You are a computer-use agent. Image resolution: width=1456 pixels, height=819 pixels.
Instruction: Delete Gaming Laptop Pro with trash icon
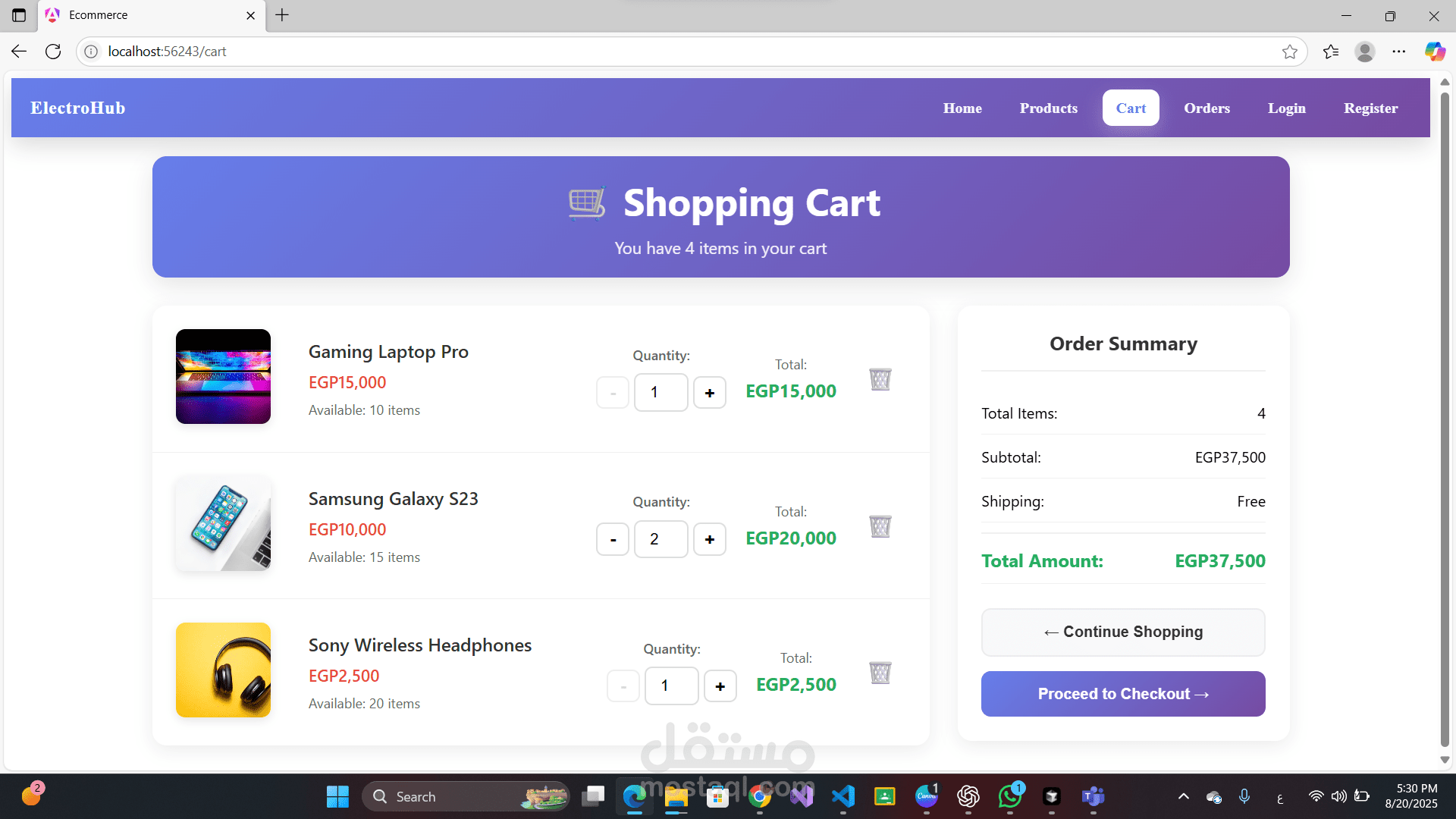[x=880, y=379]
